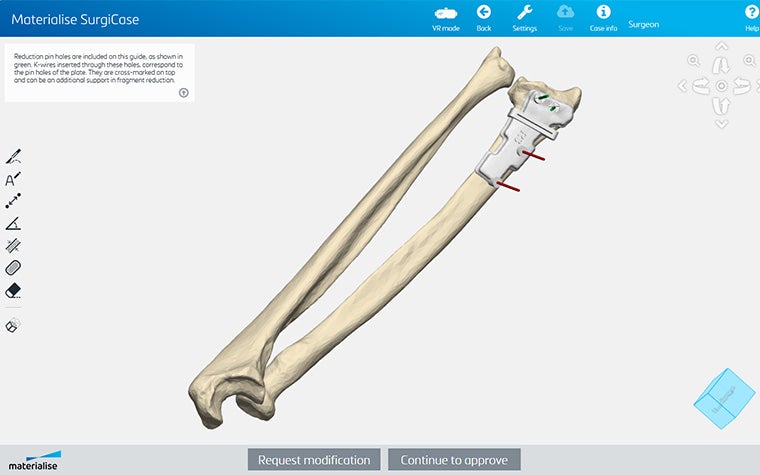Viewport: 760px width, 475px height.
Task: Click Request modification button
Action: [x=314, y=459]
